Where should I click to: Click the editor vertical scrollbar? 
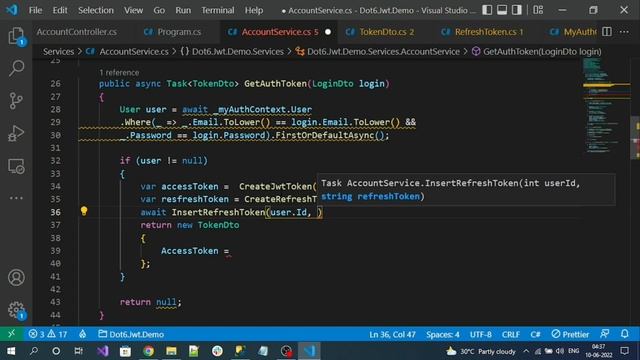point(635,139)
